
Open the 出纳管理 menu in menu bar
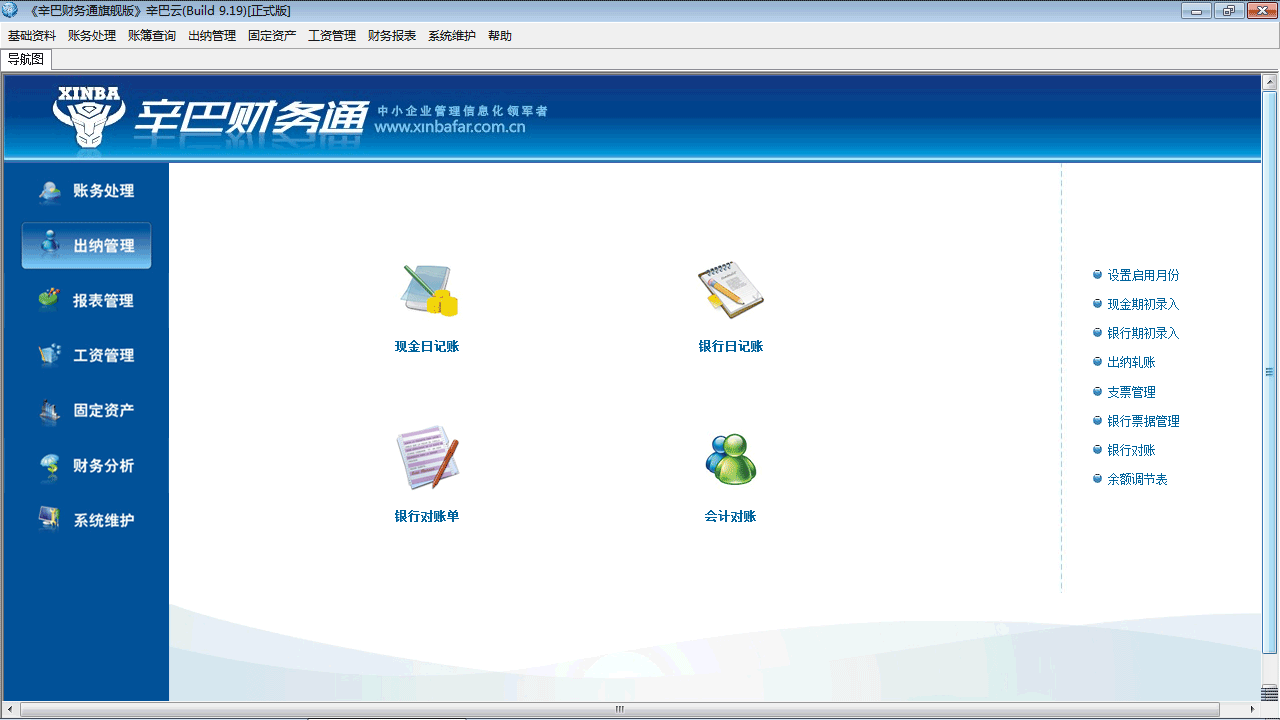point(212,36)
